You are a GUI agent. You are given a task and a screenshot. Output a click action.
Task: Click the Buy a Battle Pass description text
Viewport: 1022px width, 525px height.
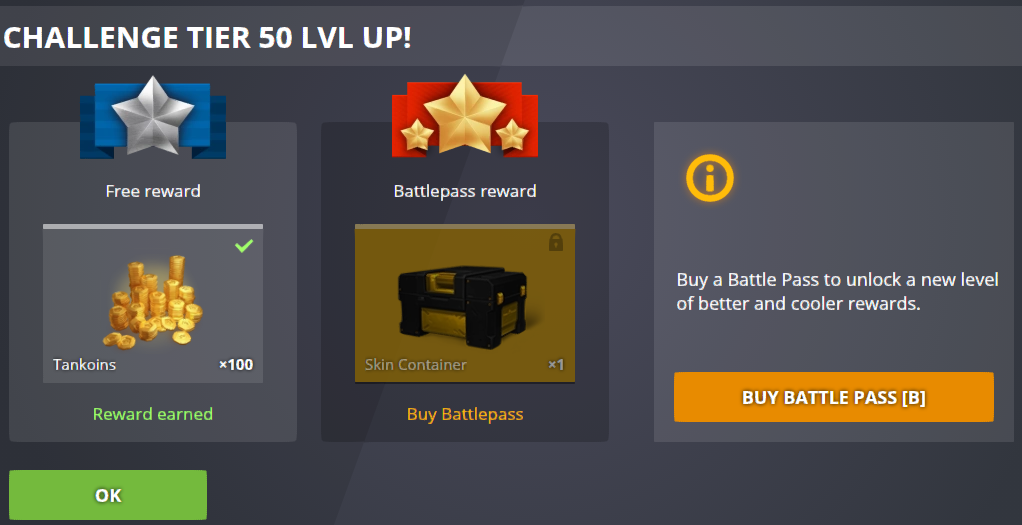click(838, 292)
